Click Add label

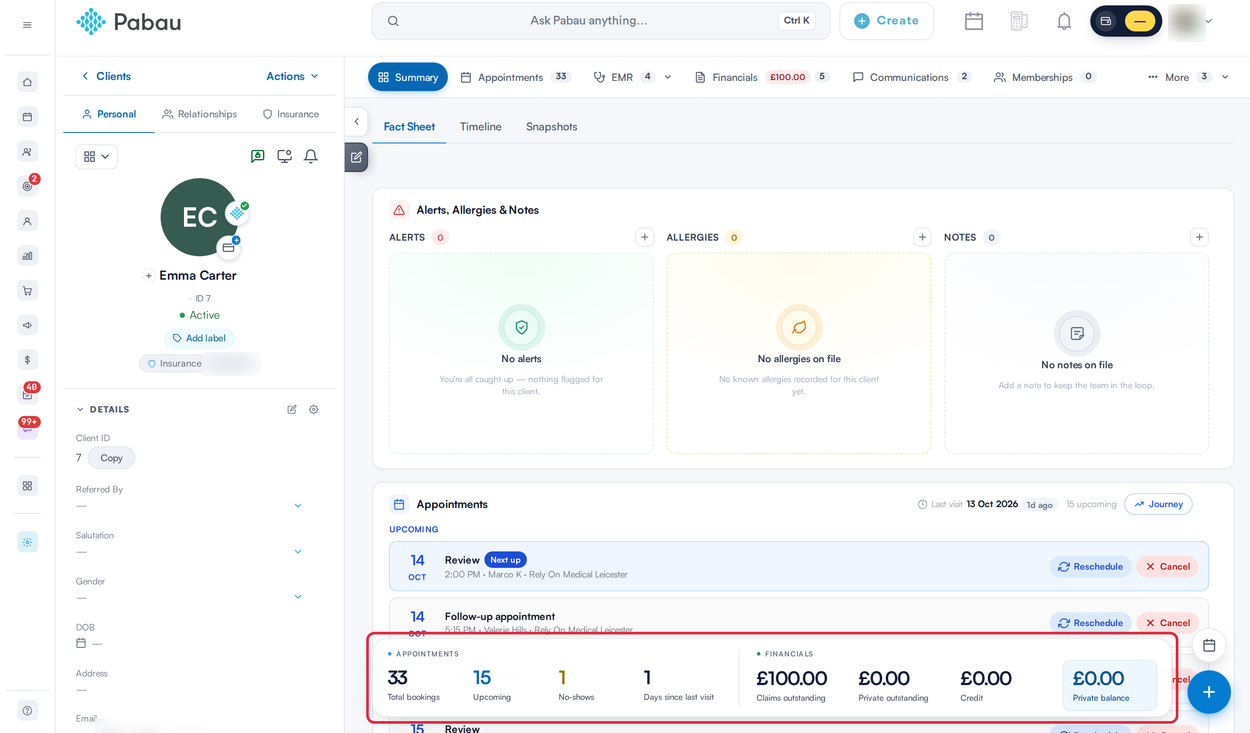point(199,338)
